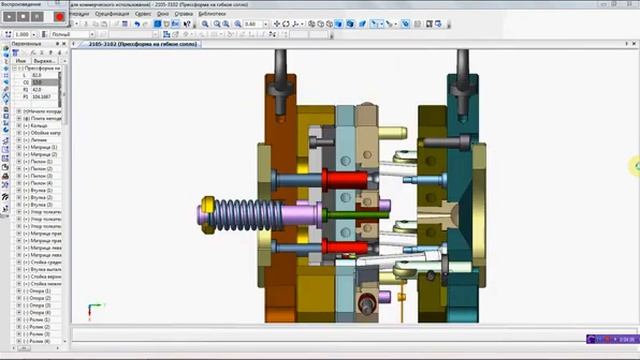Click the view orientation axes icon
Screen dimensions: 640x360
coord(295,24)
